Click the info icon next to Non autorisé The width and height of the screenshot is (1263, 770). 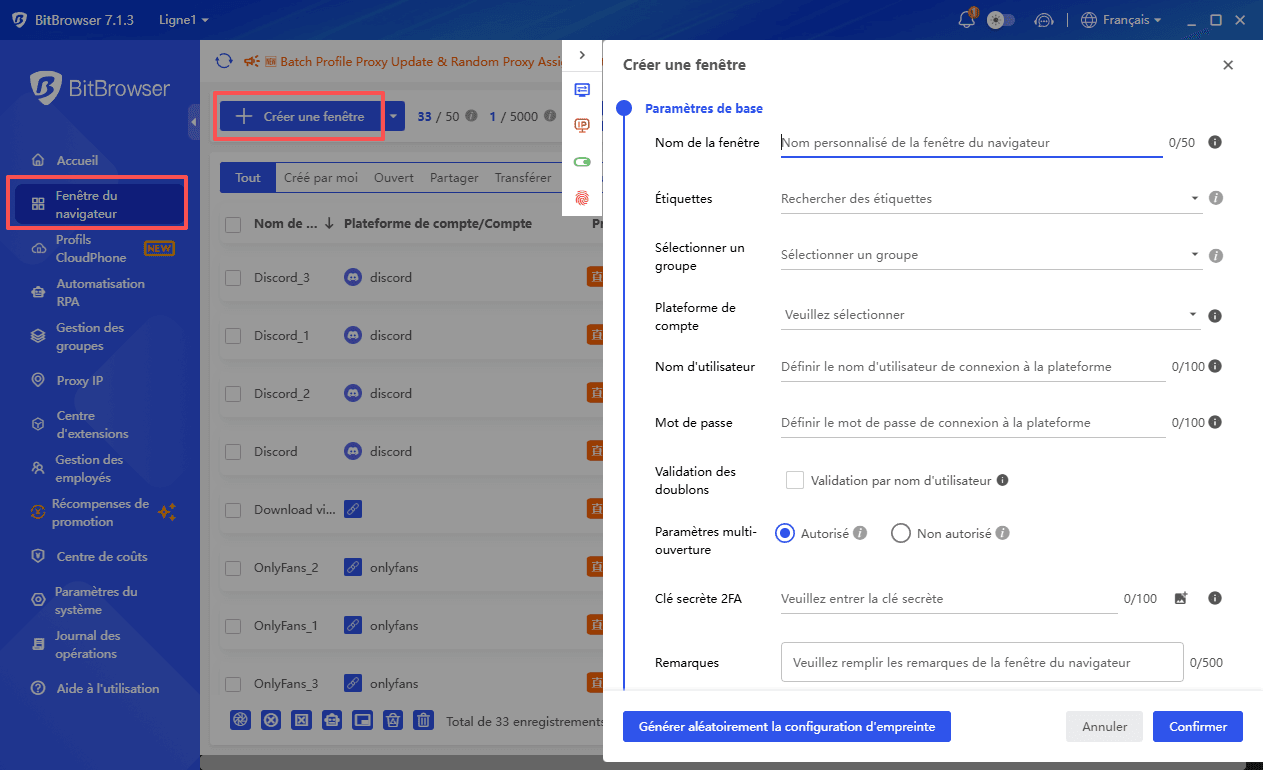coord(1002,533)
